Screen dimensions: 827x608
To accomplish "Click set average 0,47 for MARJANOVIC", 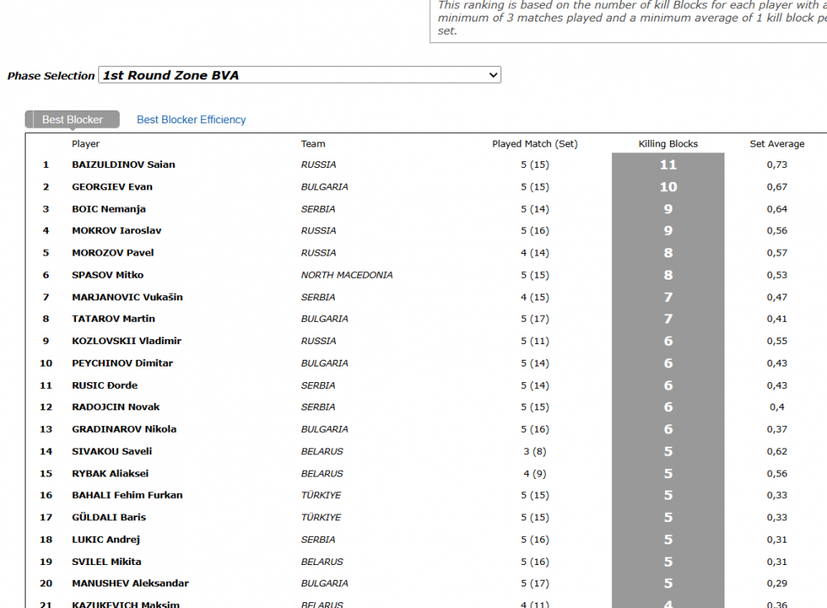I will tap(777, 297).
